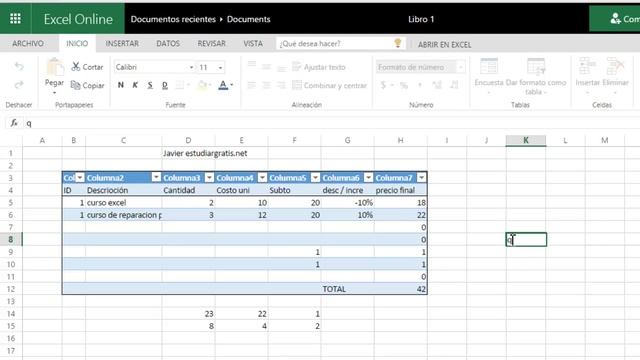Open the Columna2 filter dropdown
Screen dimensions: 640x360
(x=156, y=178)
